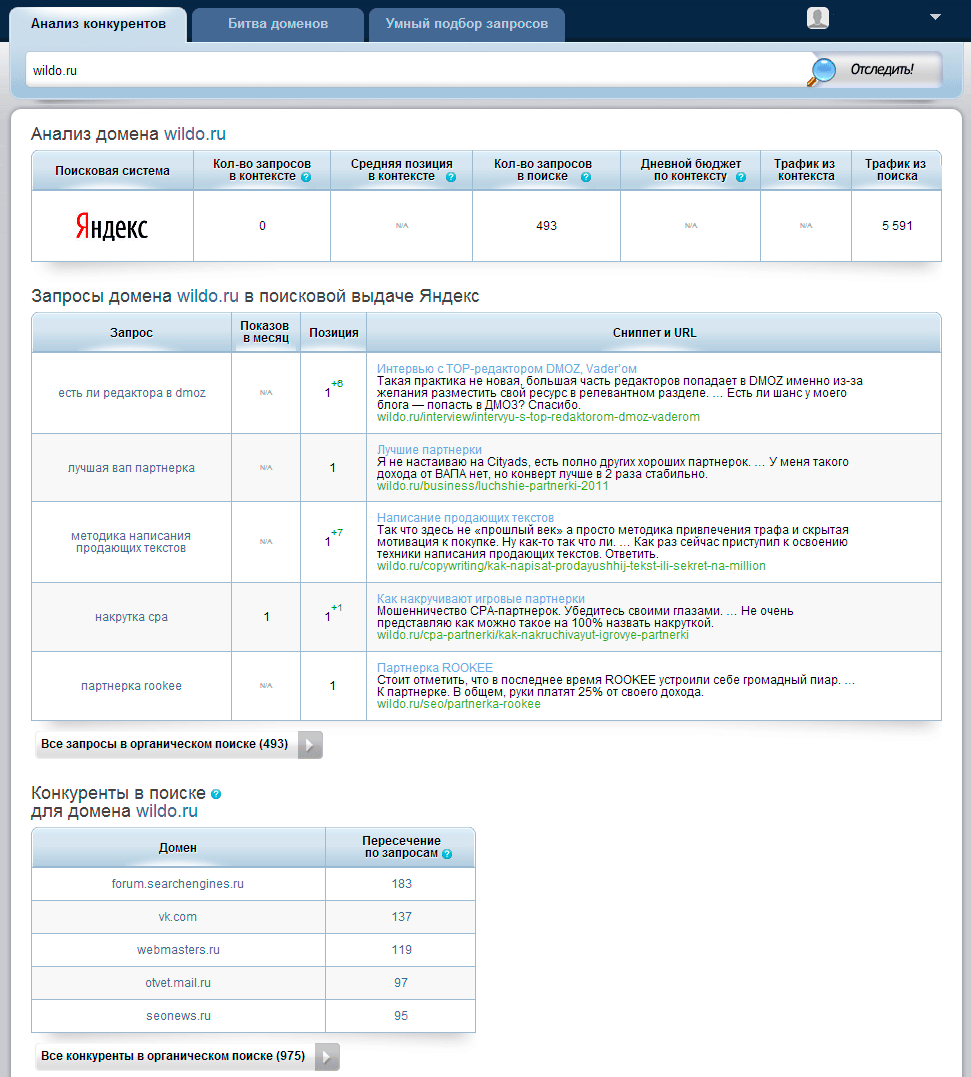Screen dimensions: 971x1077
Task: Open snippet title Как накручивают игровые партнерки
Action: 481,599
